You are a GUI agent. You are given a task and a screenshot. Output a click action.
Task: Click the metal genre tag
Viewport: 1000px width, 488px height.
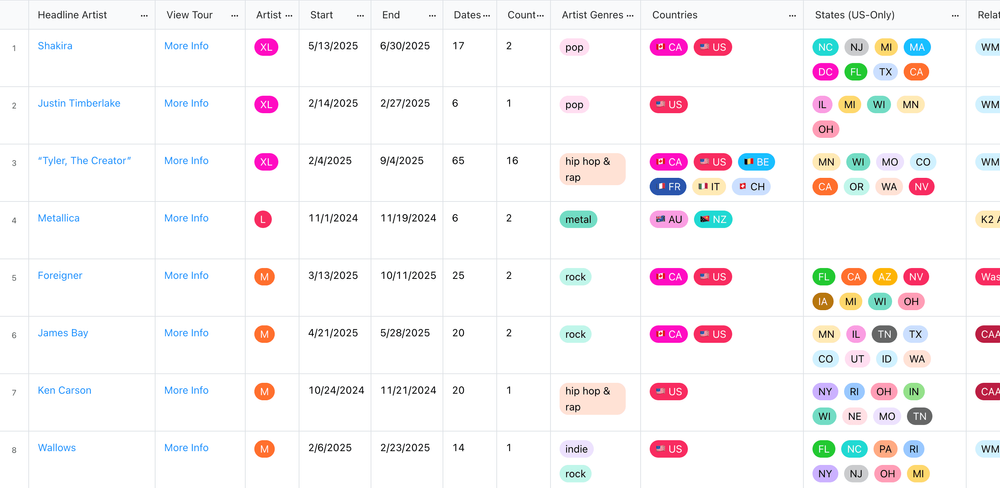(578, 219)
